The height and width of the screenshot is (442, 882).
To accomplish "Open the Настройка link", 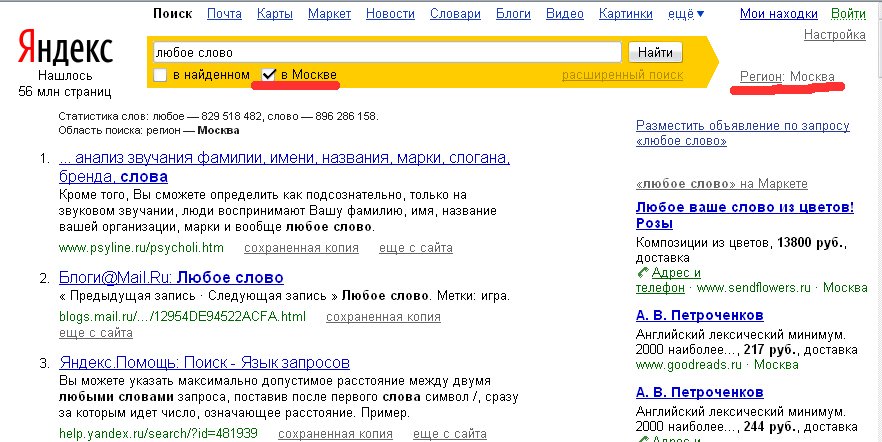I will [834, 35].
